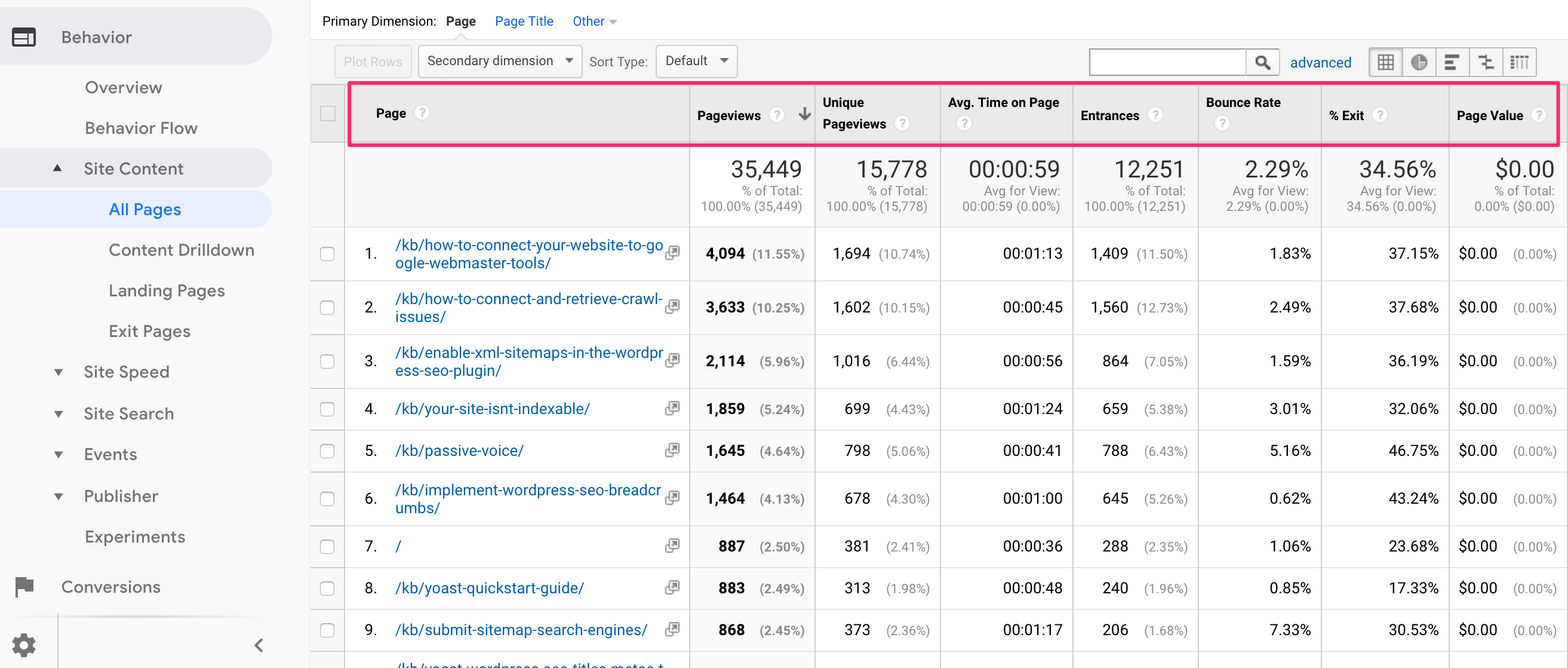Open Landing Pages report
1568x668 pixels.
coord(166,290)
